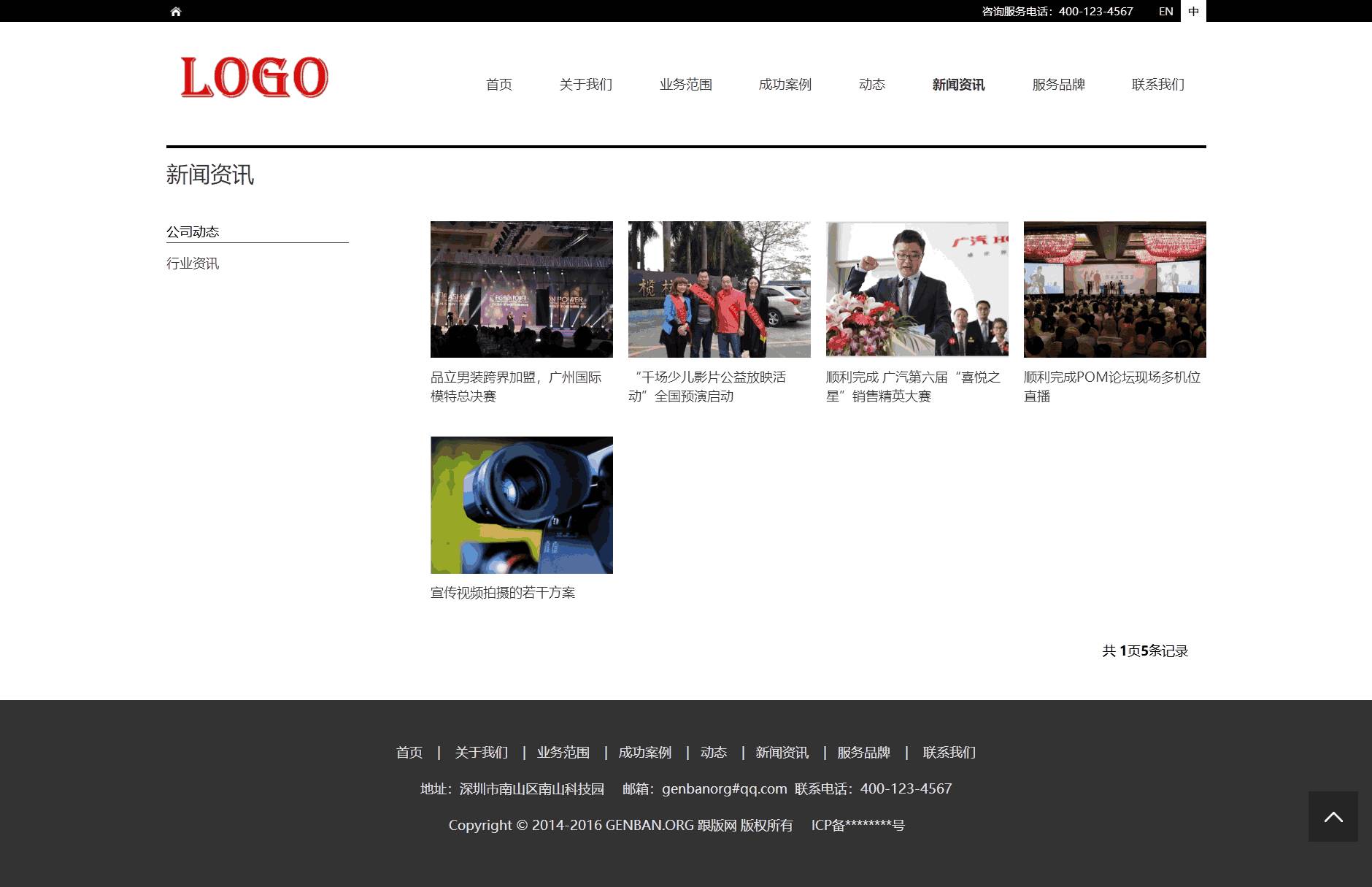Click footer link 联系我们
The width and height of the screenshot is (1372, 887).
point(949,753)
